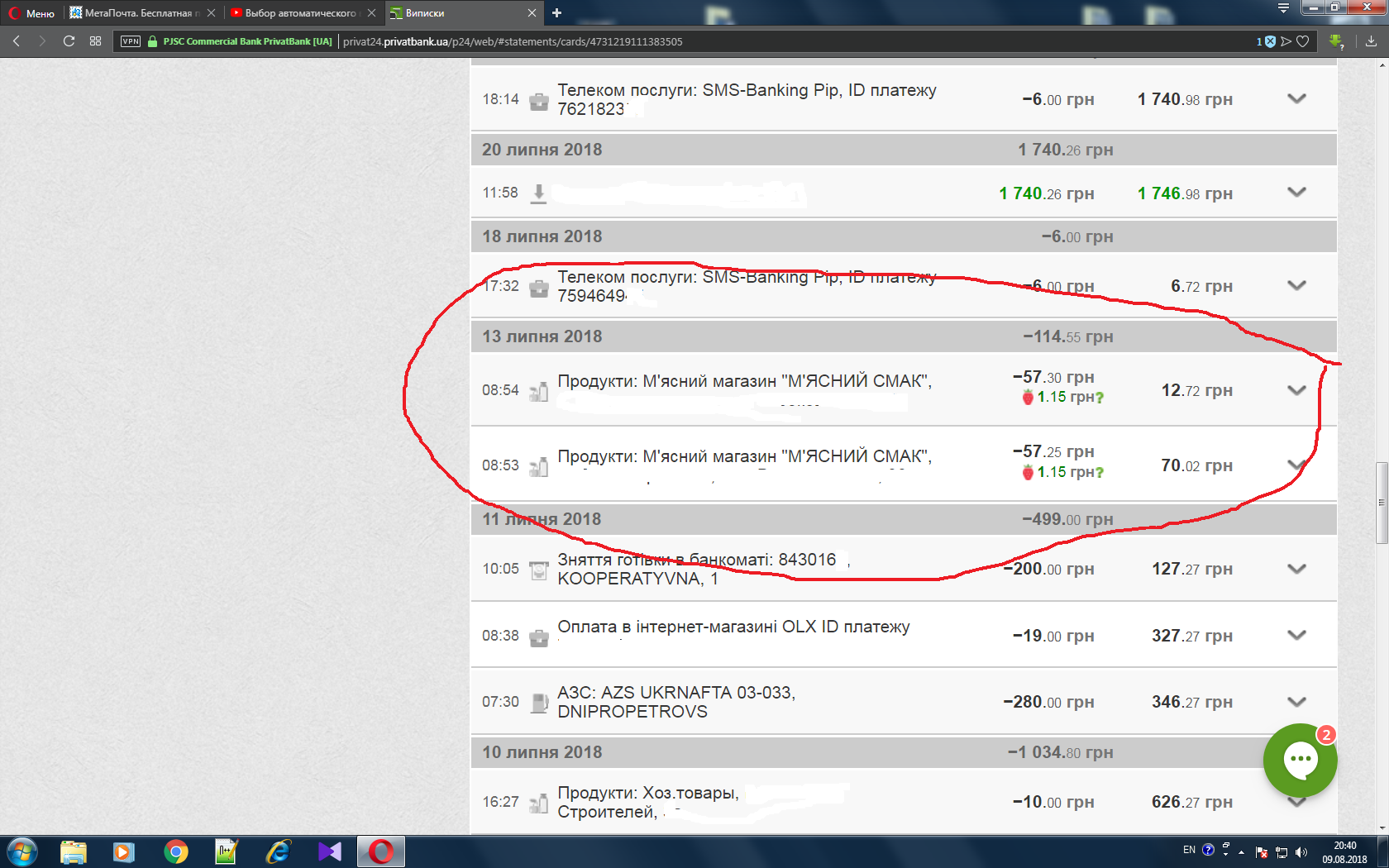
Task: Switch to the Выбор автоматического YouTube tab
Action: (x=303, y=13)
